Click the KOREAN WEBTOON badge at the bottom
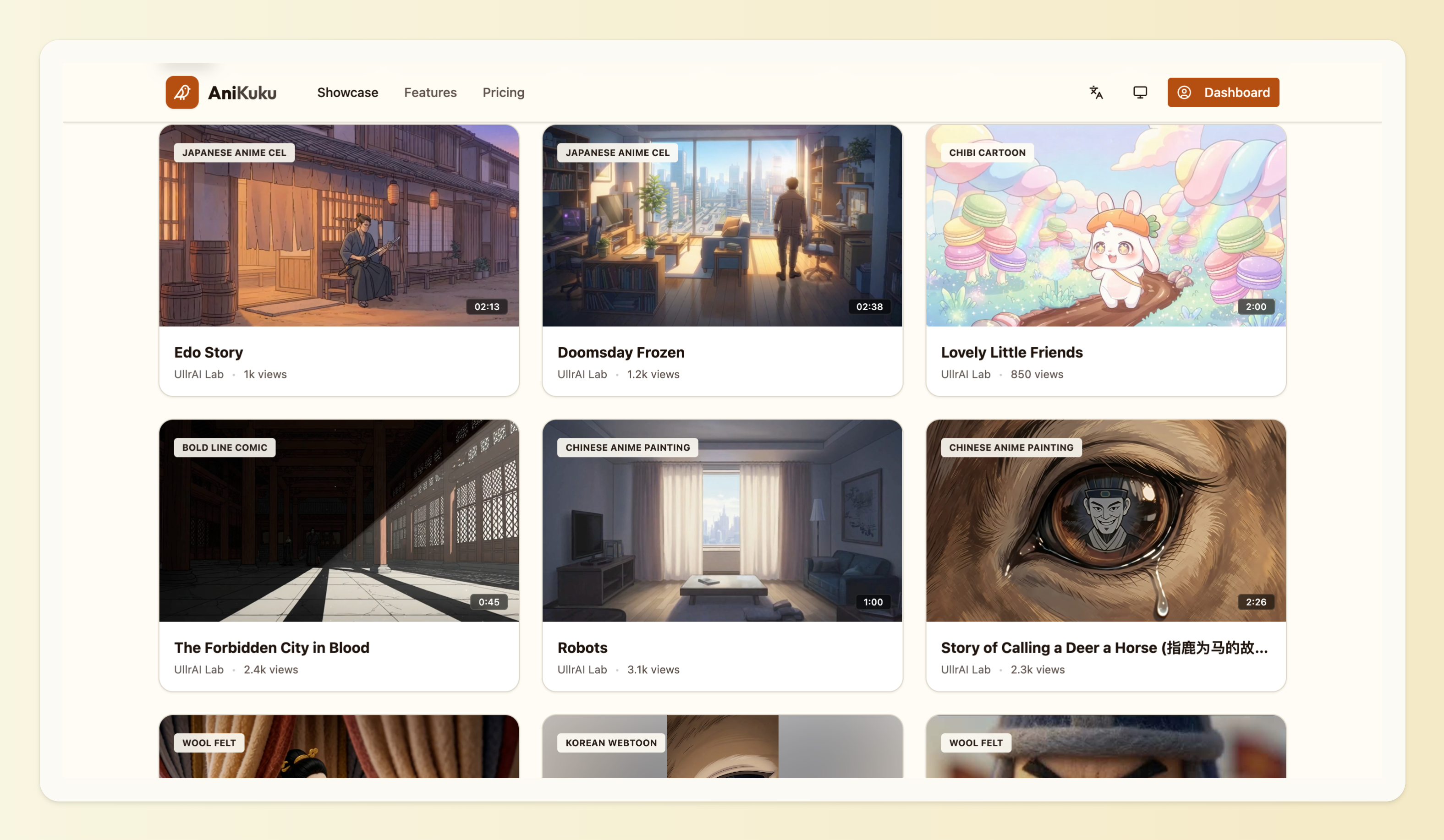1444x840 pixels. [610, 742]
